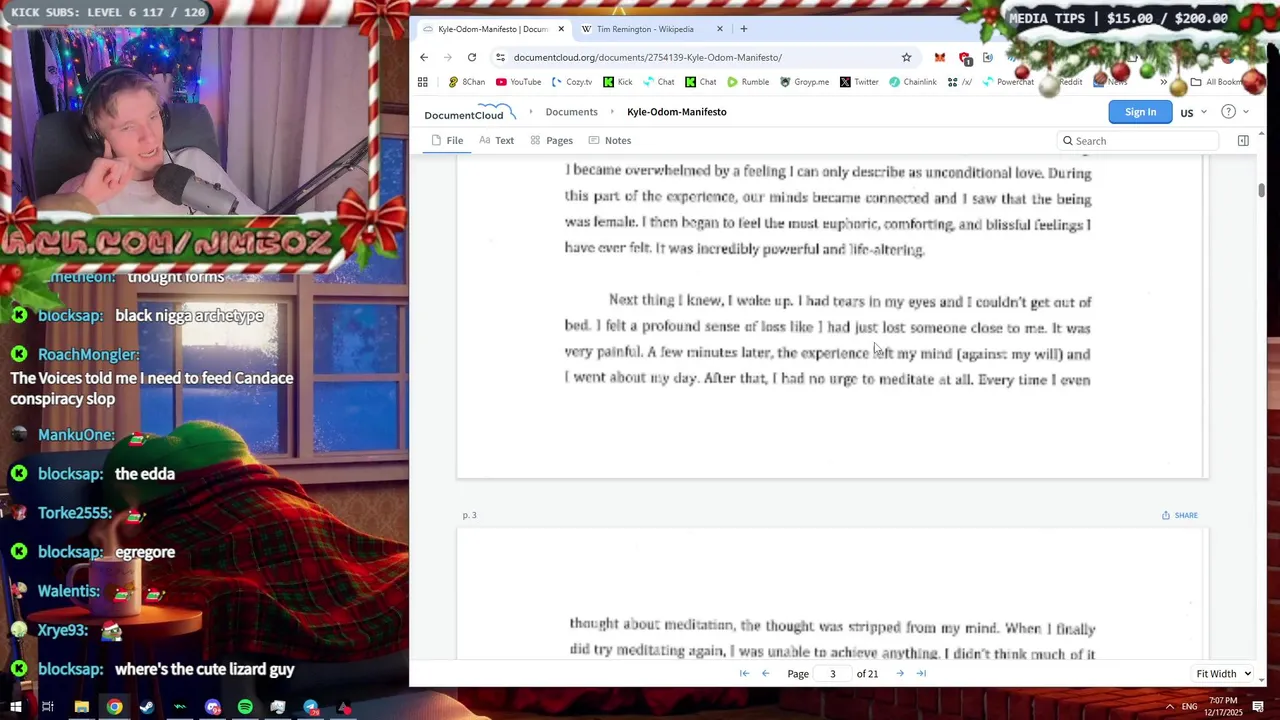View site information icon in address bar
The image size is (1280, 720).
500,57
